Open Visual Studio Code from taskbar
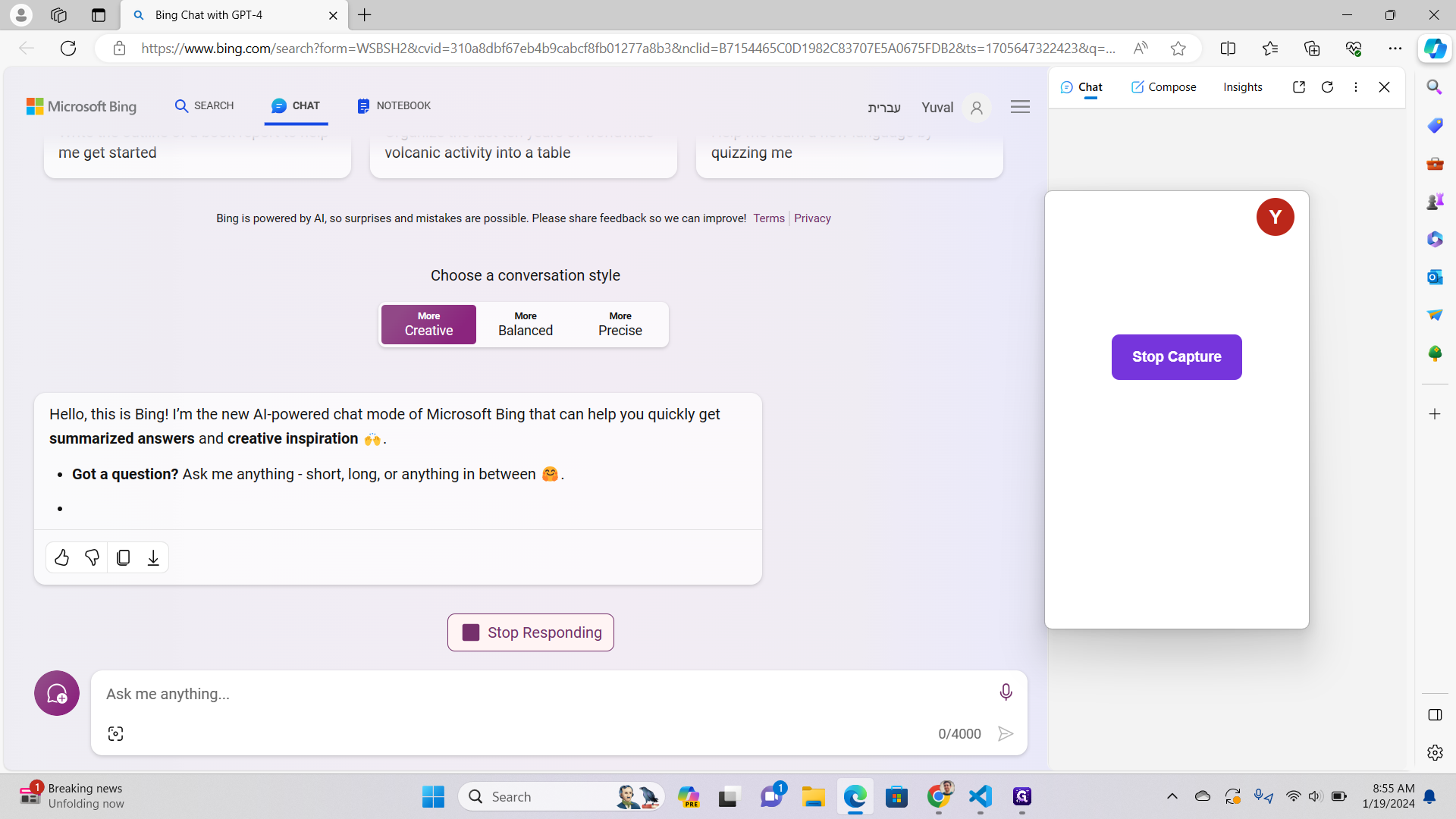The image size is (1456, 819). 980,796
